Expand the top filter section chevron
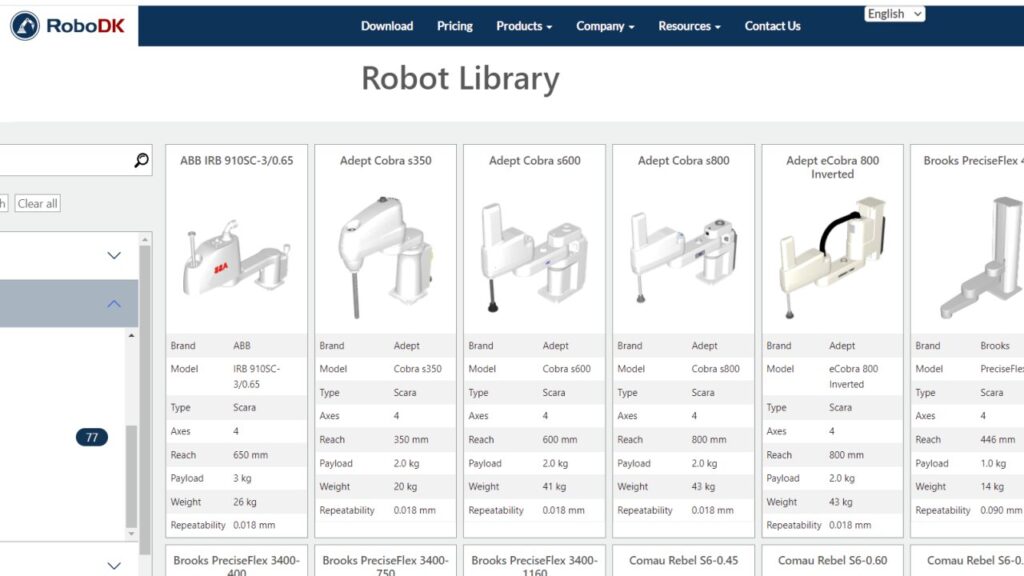 point(113,255)
